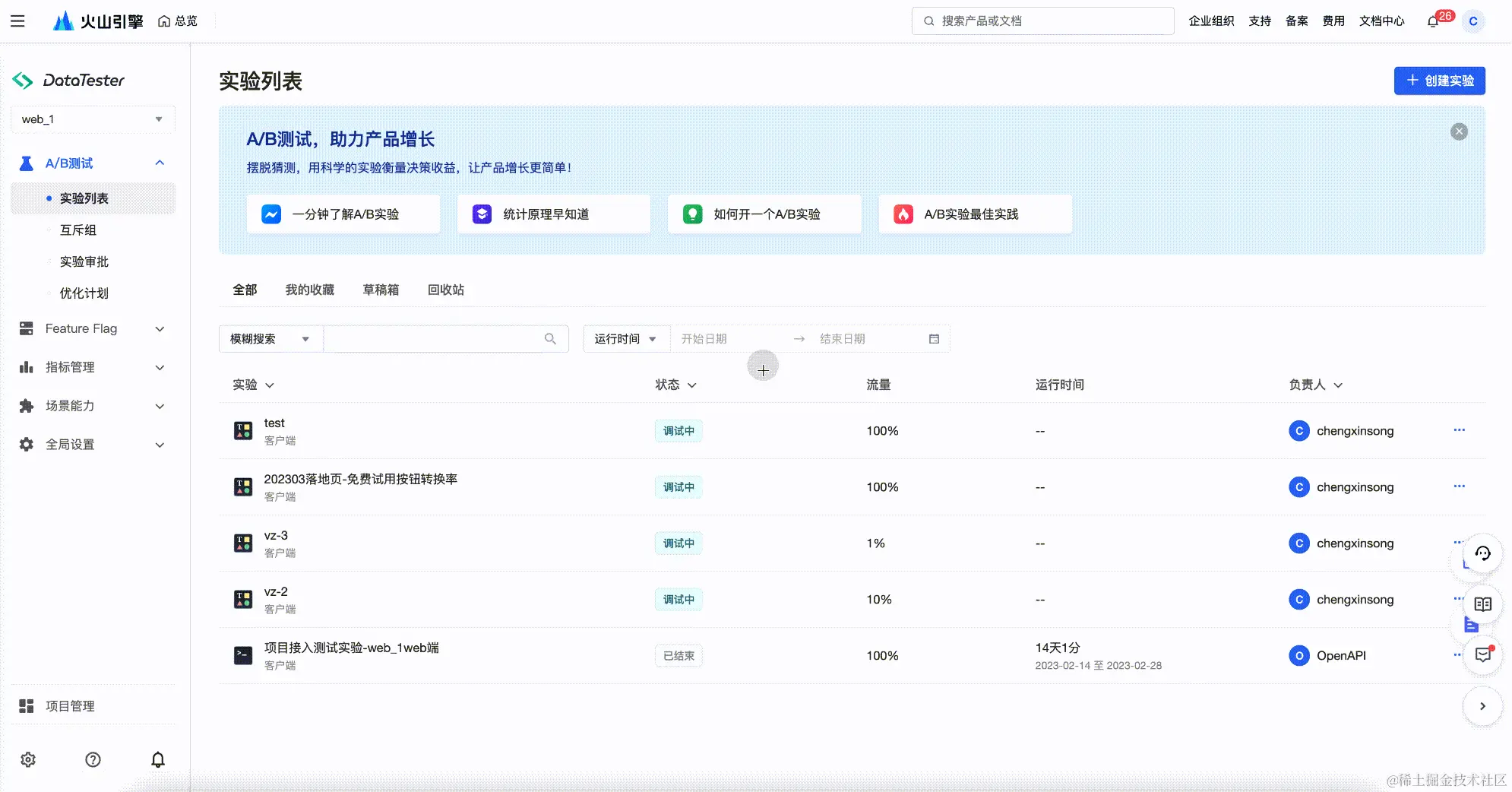The image size is (1512, 792).
Task: Click the search magnifier icon in fuzzy search
Action: coord(550,339)
